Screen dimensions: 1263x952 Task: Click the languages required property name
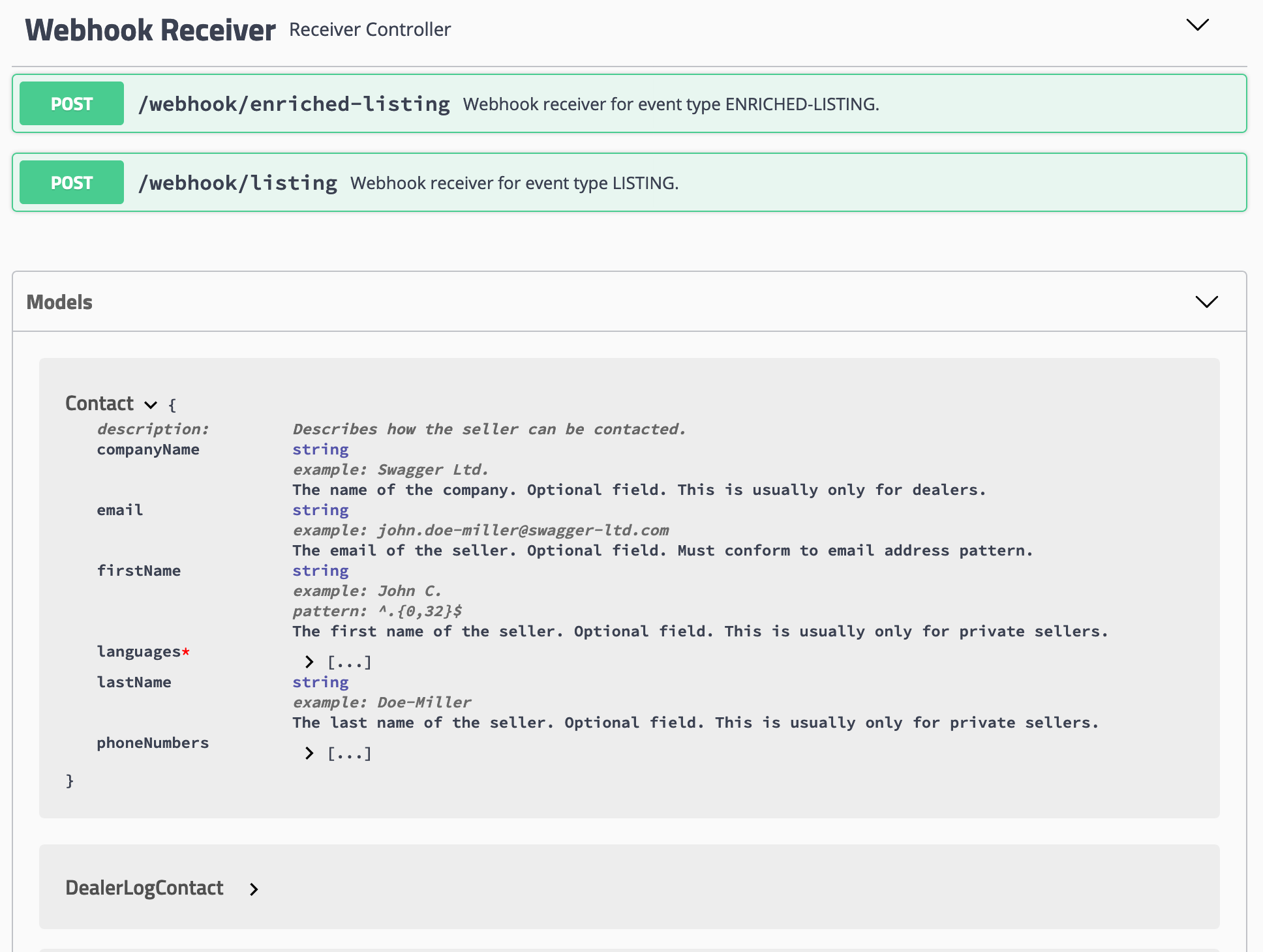139,651
